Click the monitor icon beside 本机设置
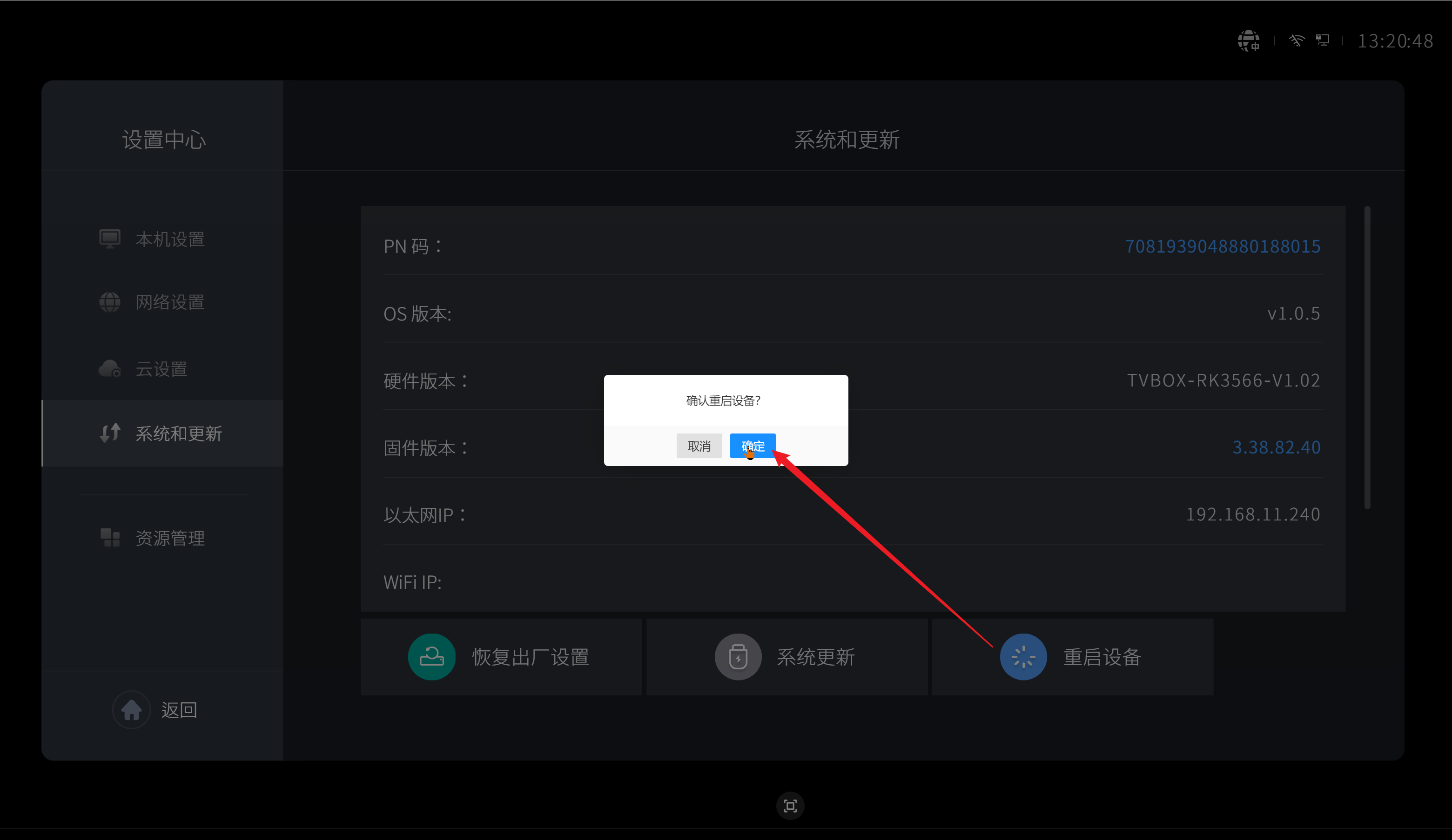The width and height of the screenshot is (1452, 840). point(109,239)
